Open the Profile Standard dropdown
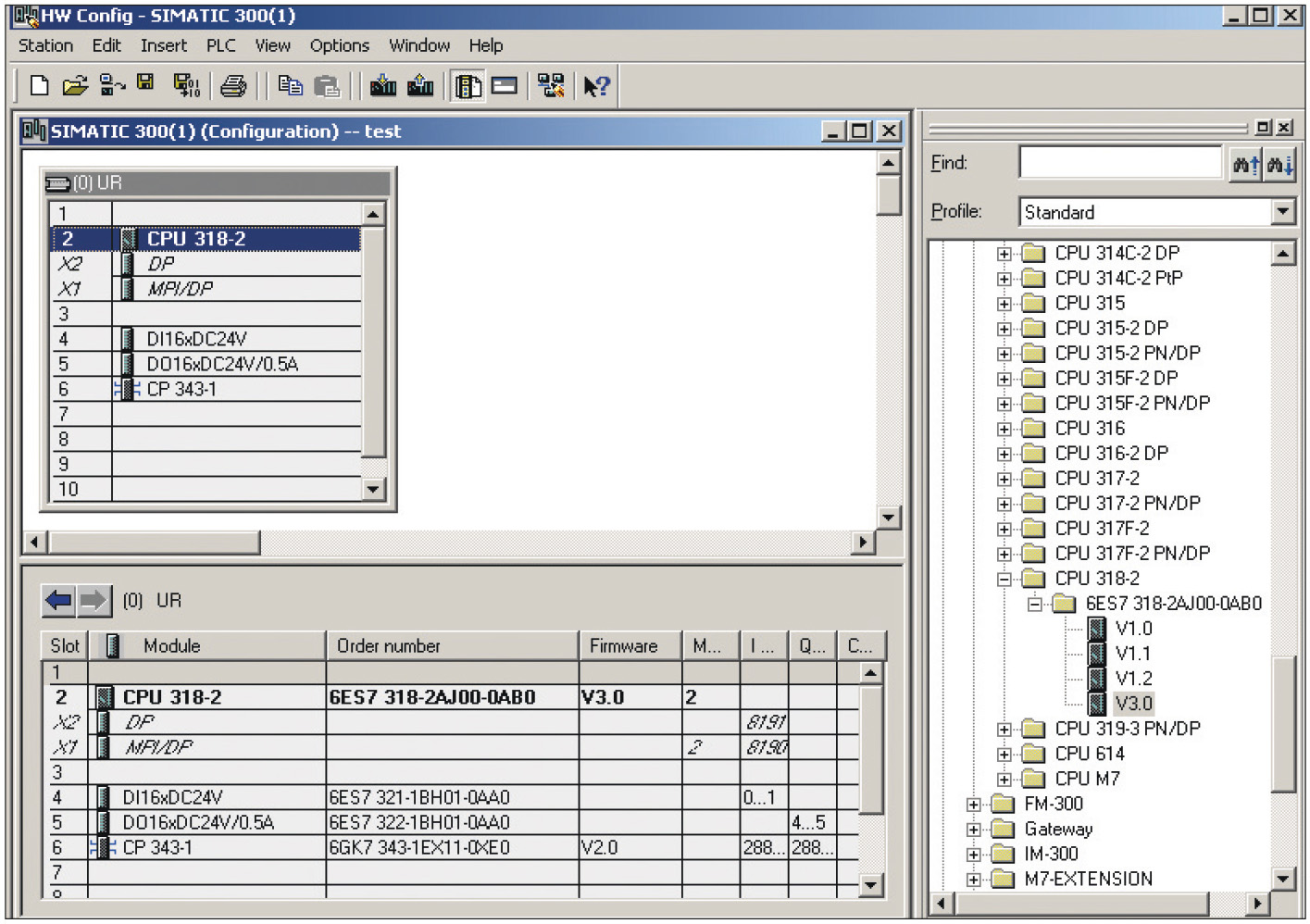Viewport: 1310px width, 924px height. tap(1282, 212)
